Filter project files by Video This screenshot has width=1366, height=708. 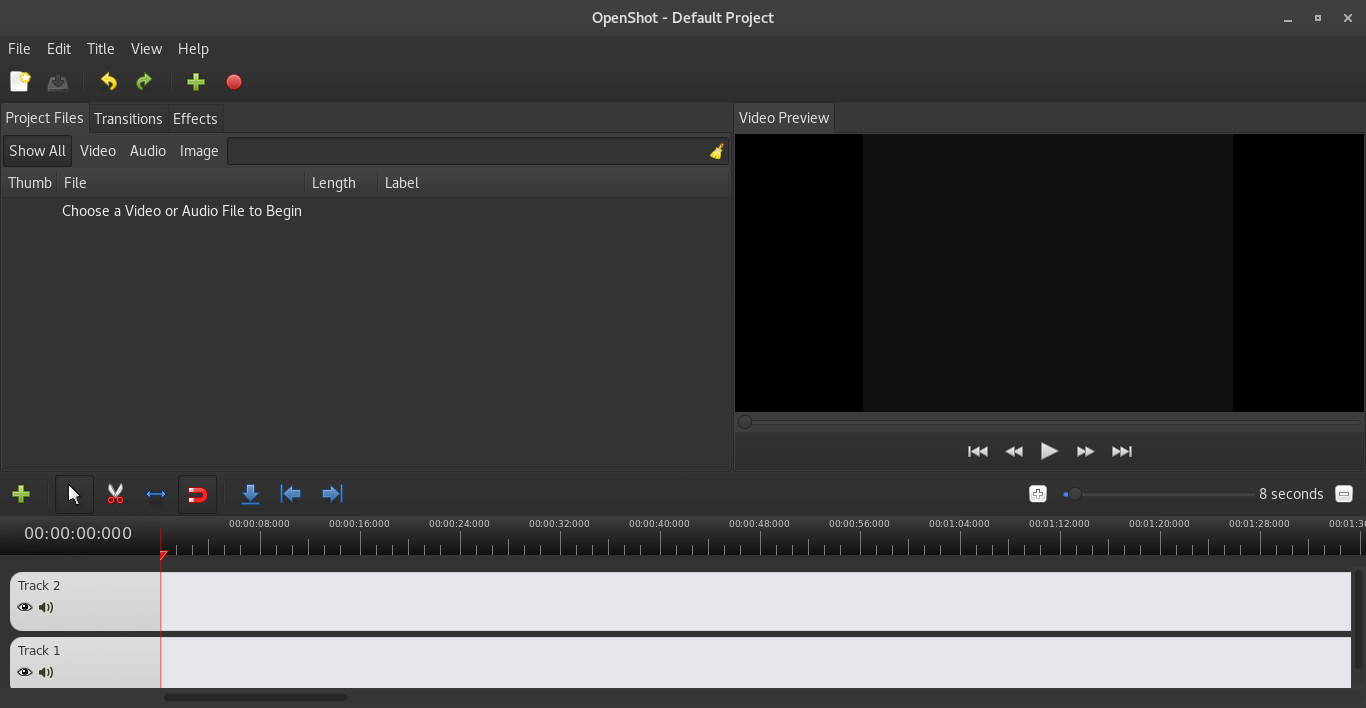[x=98, y=151]
